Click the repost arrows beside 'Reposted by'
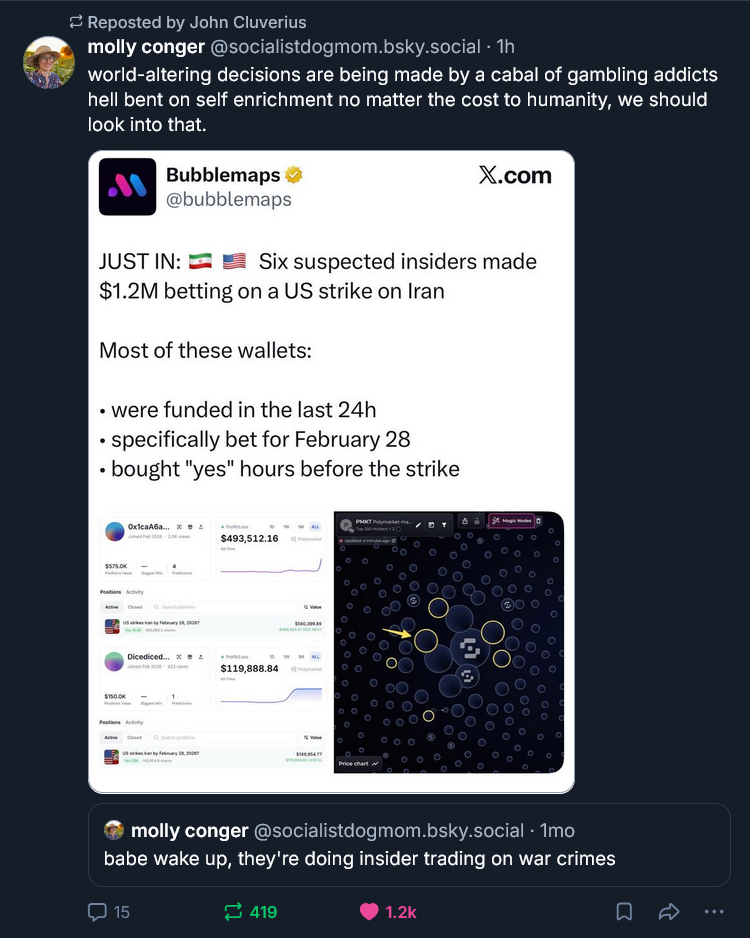The width and height of the screenshot is (750, 938). (75, 22)
